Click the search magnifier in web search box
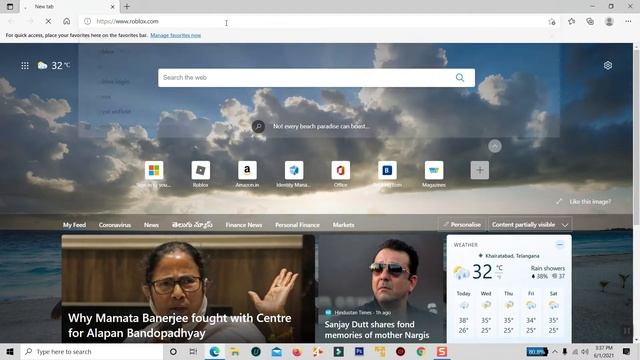640x360 pixels. click(x=460, y=78)
